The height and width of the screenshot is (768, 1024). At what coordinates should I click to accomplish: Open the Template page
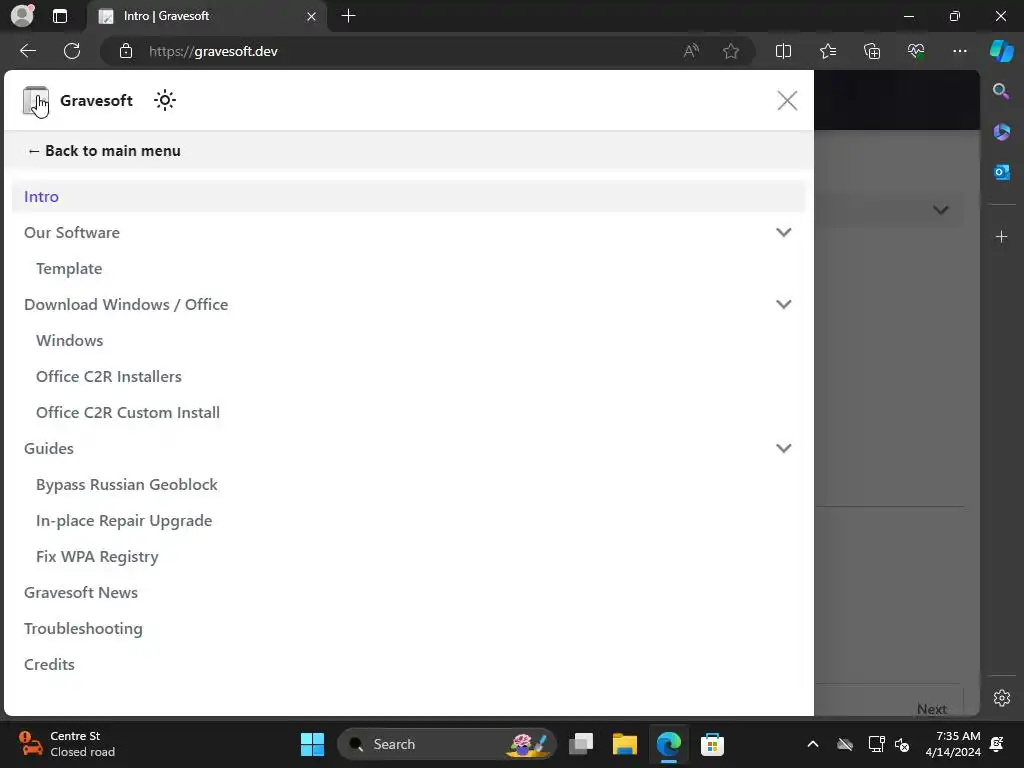pos(69,268)
